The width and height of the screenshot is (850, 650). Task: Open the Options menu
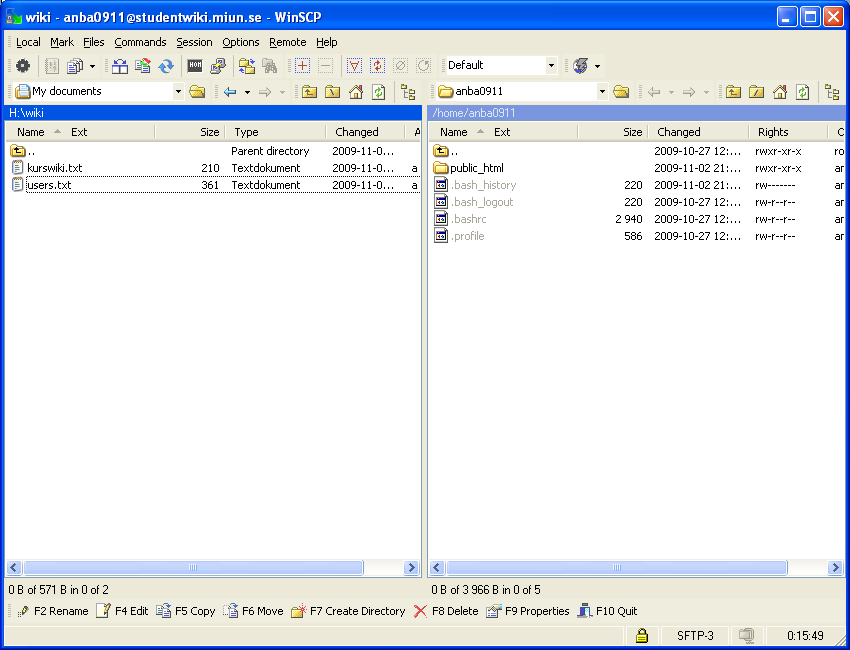pos(241,42)
